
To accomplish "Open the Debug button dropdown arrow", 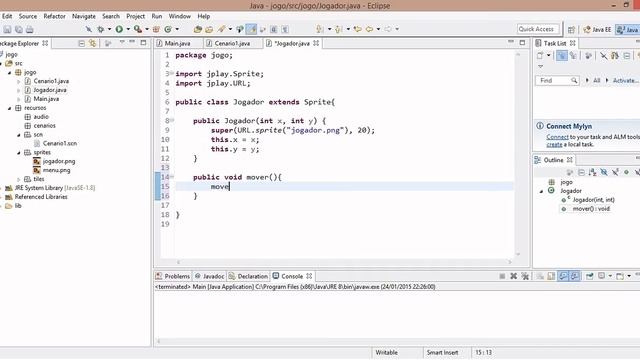I will click(109, 29).
